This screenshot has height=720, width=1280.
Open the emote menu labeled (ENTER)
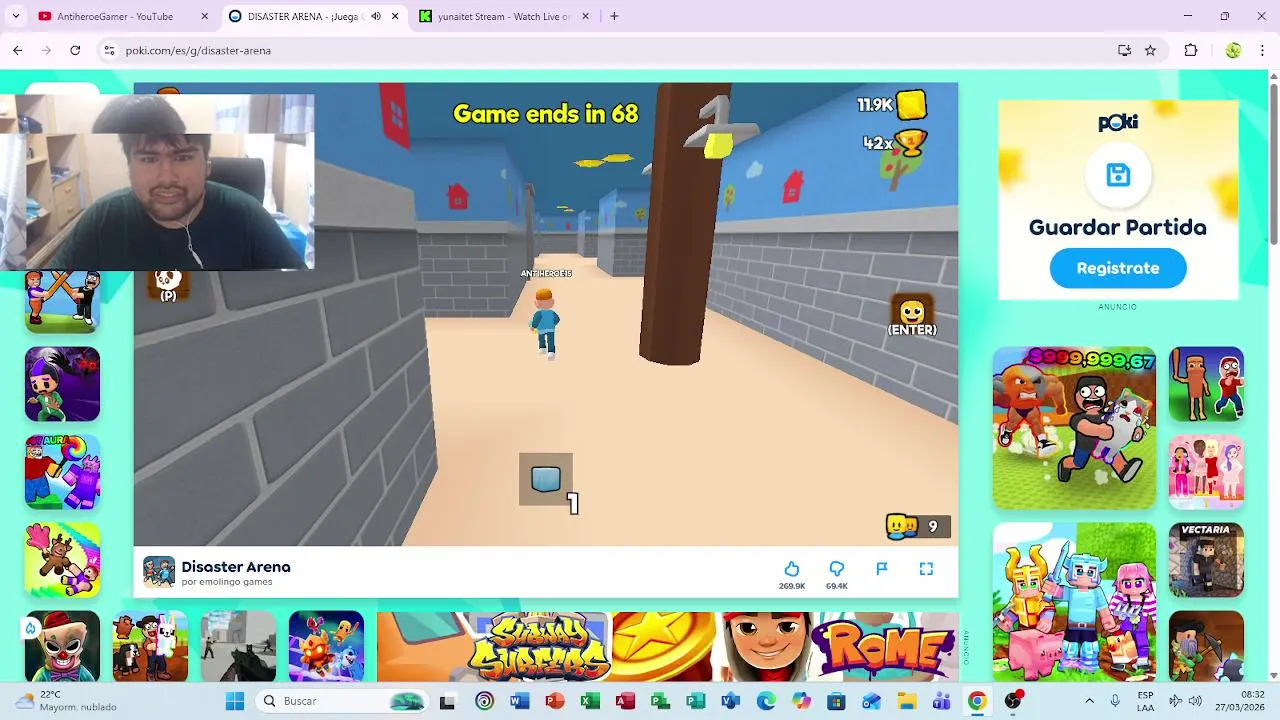(912, 315)
